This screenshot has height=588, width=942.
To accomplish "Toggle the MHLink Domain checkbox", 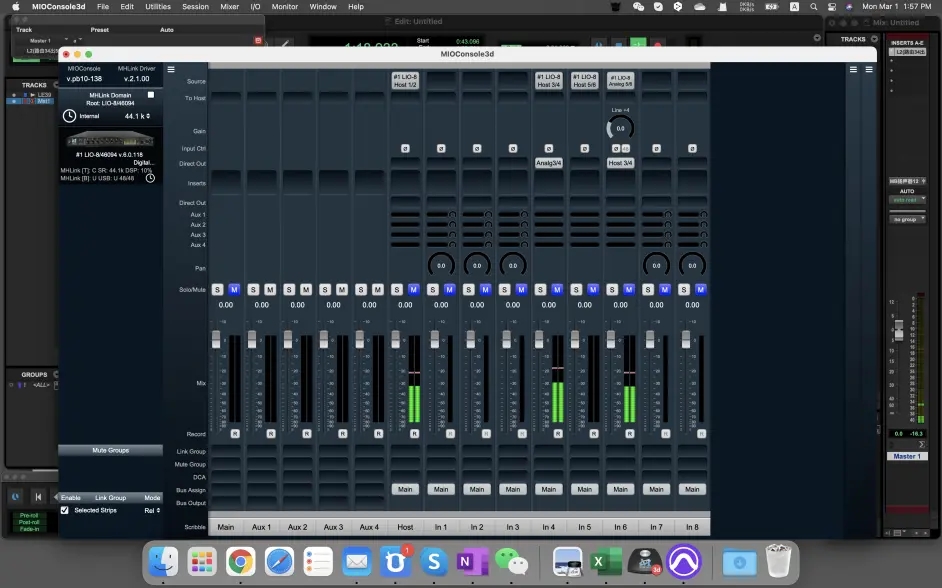I will point(150,95).
